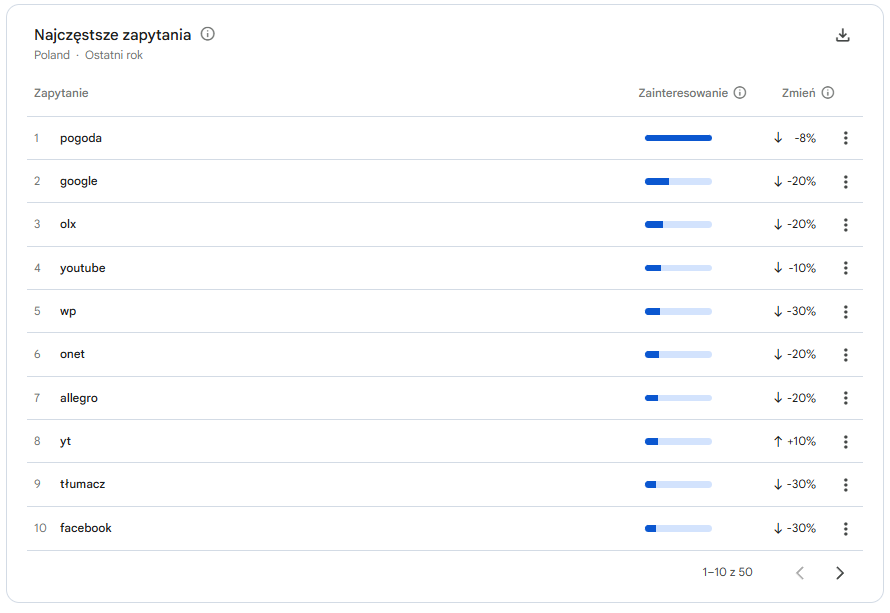890x613 pixels.
Task: Expand options menu for onet row
Action: (845, 354)
